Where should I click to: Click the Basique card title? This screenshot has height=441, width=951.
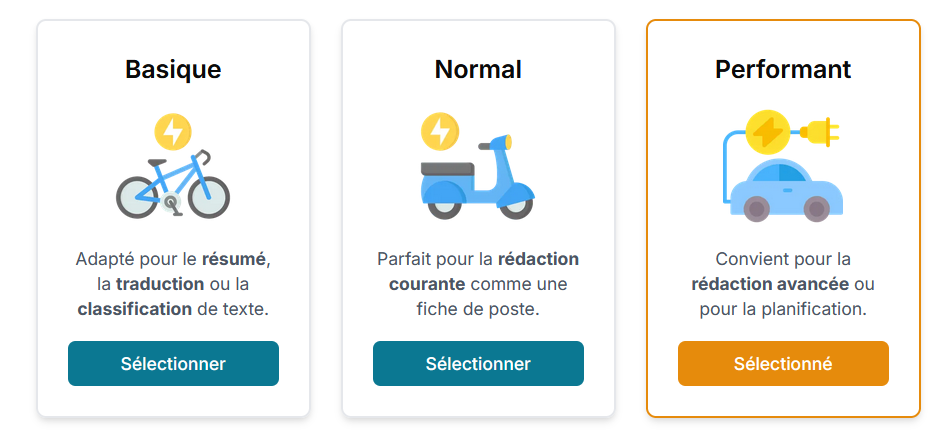coord(173,69)
